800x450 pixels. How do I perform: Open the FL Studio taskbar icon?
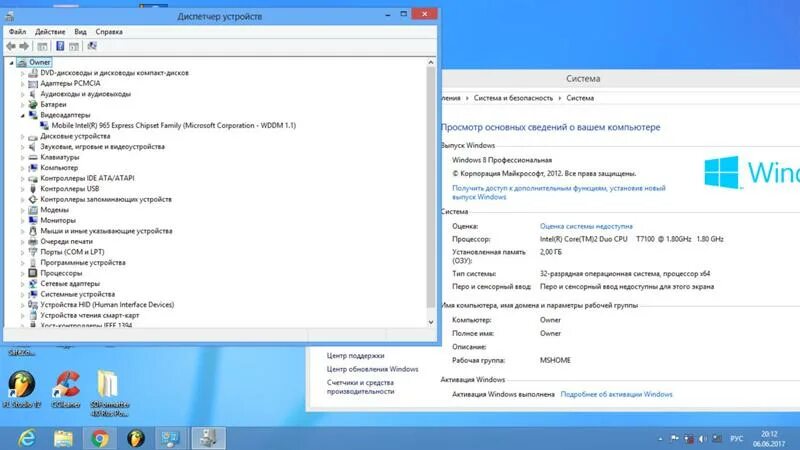click(x=136, y=438)
